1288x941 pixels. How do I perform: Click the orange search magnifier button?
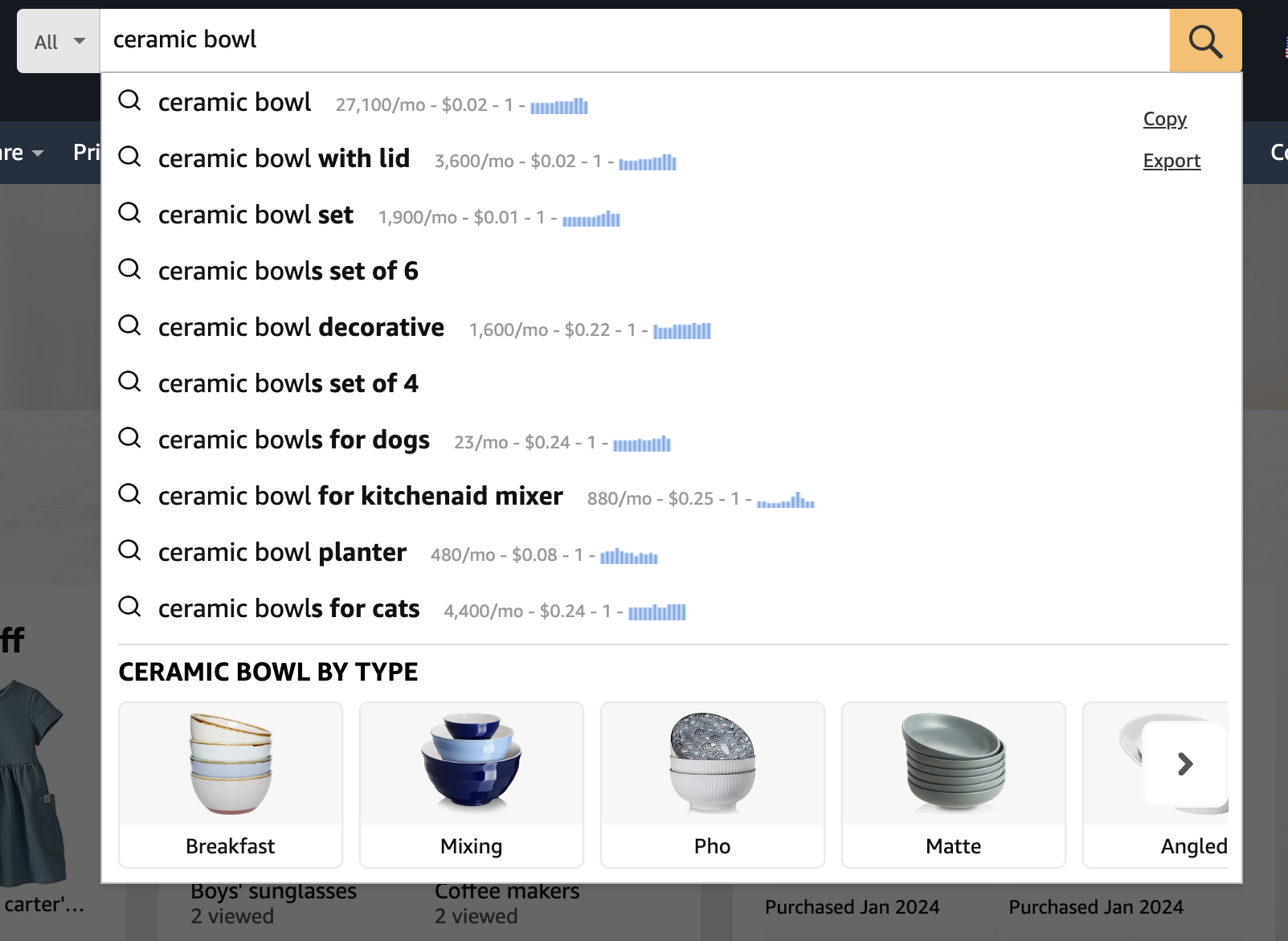(x=1205, y=41)
